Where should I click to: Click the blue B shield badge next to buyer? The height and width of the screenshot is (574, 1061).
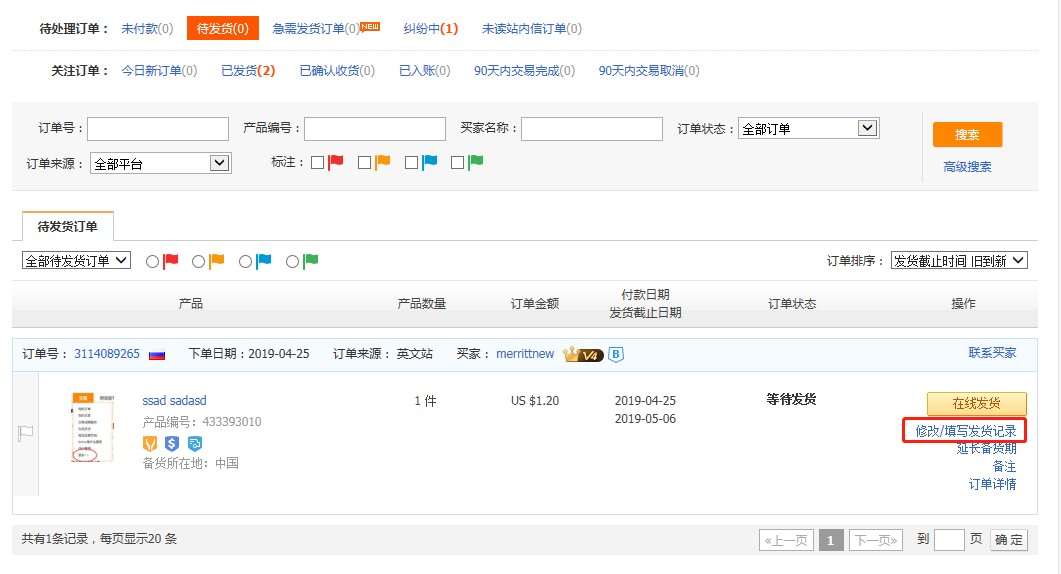[617, 354]
